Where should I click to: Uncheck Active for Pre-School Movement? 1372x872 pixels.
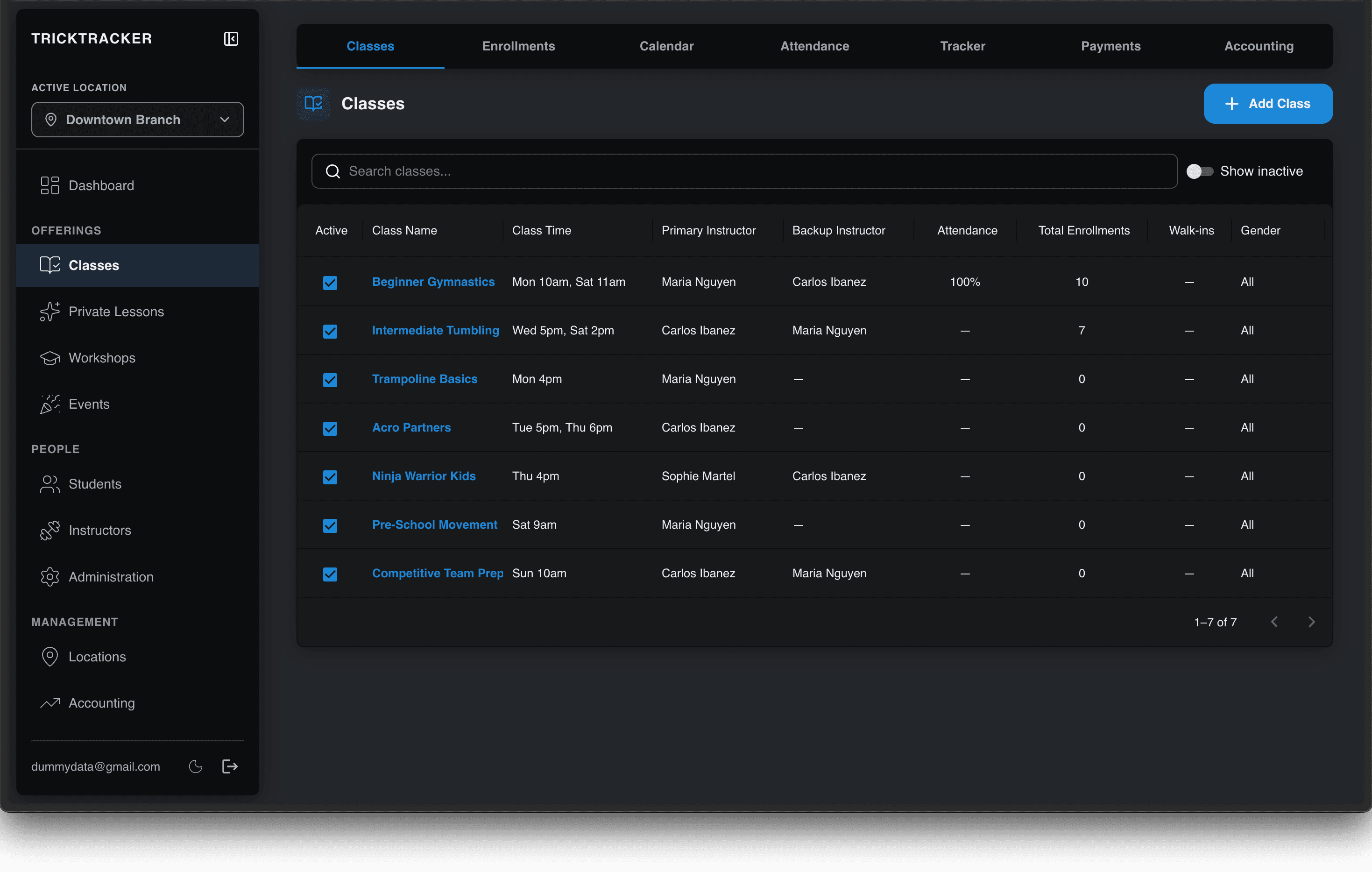[330, 525]
